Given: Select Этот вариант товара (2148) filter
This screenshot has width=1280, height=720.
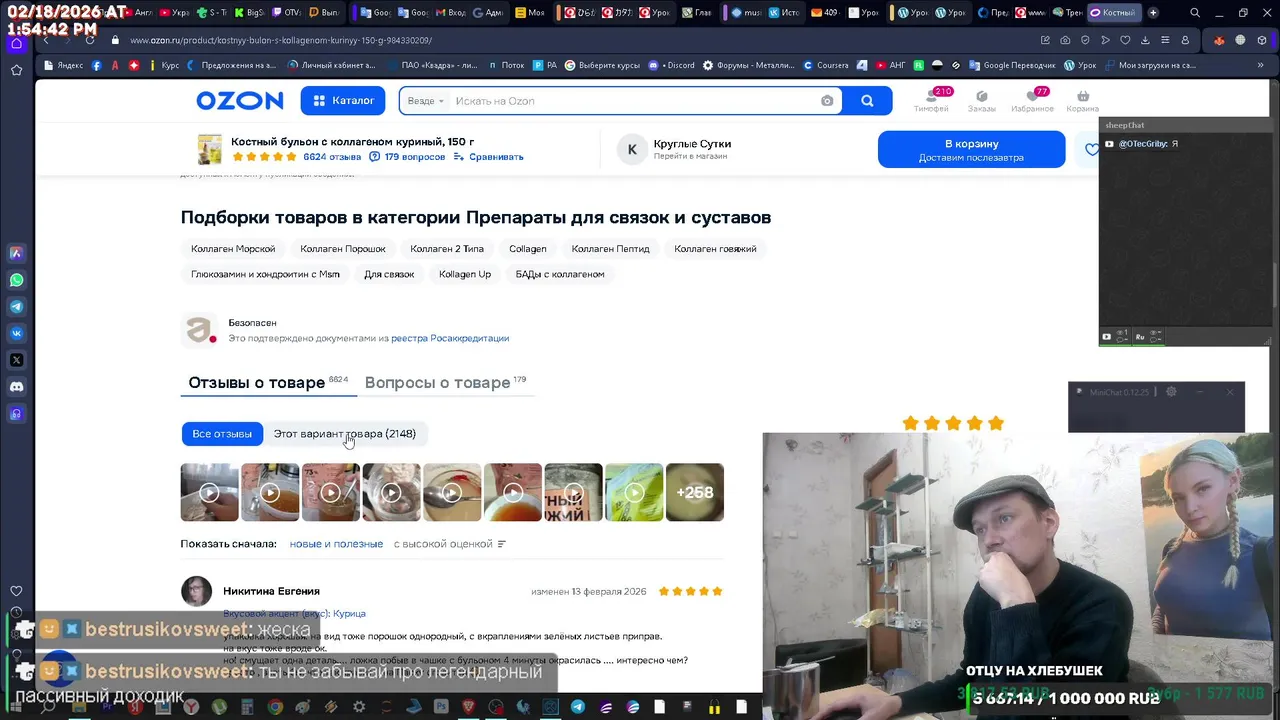Looking at the screenshot, I should tap(345, 434).
